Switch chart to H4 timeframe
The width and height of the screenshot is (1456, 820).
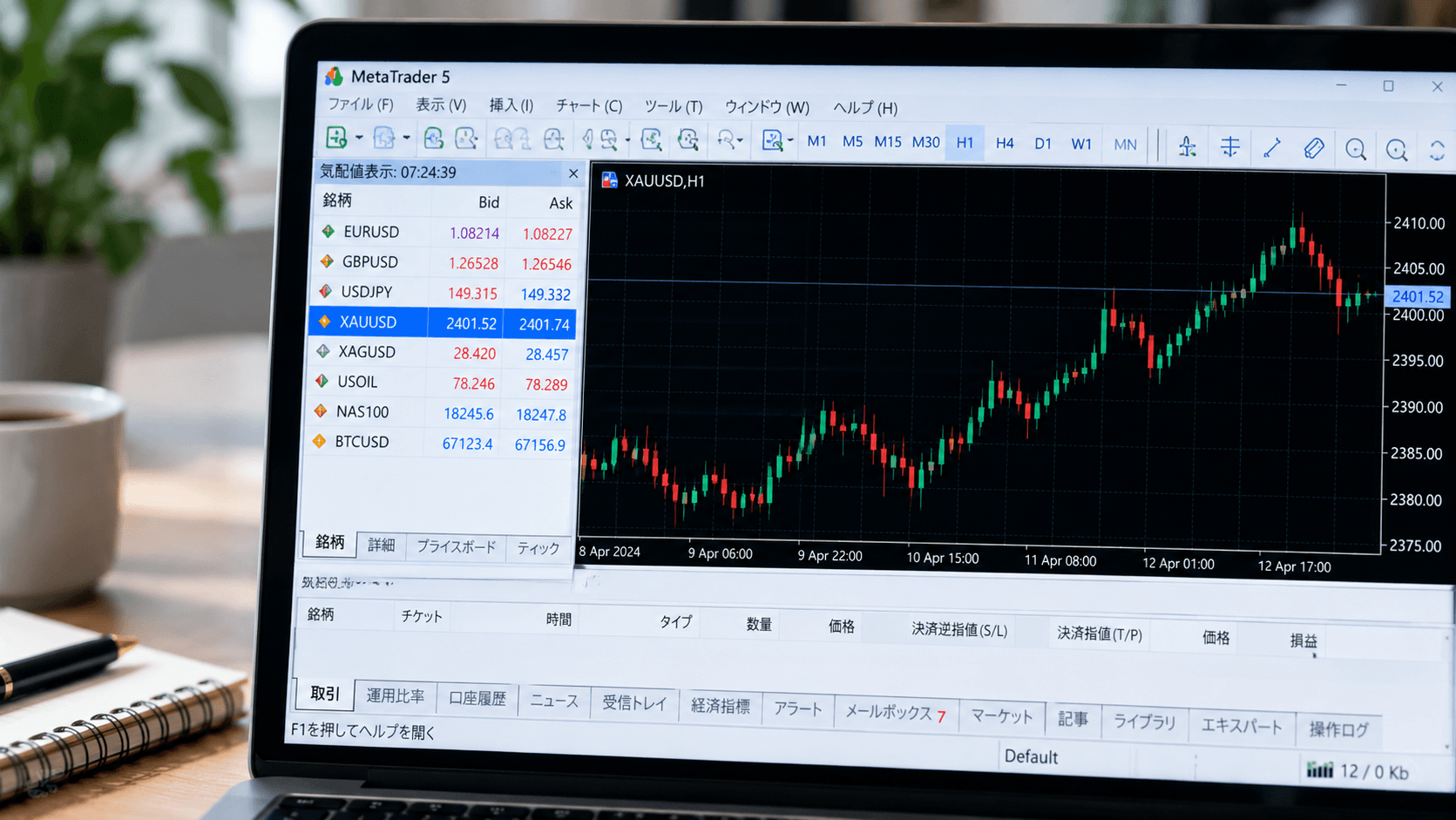tap(1005, 143)
